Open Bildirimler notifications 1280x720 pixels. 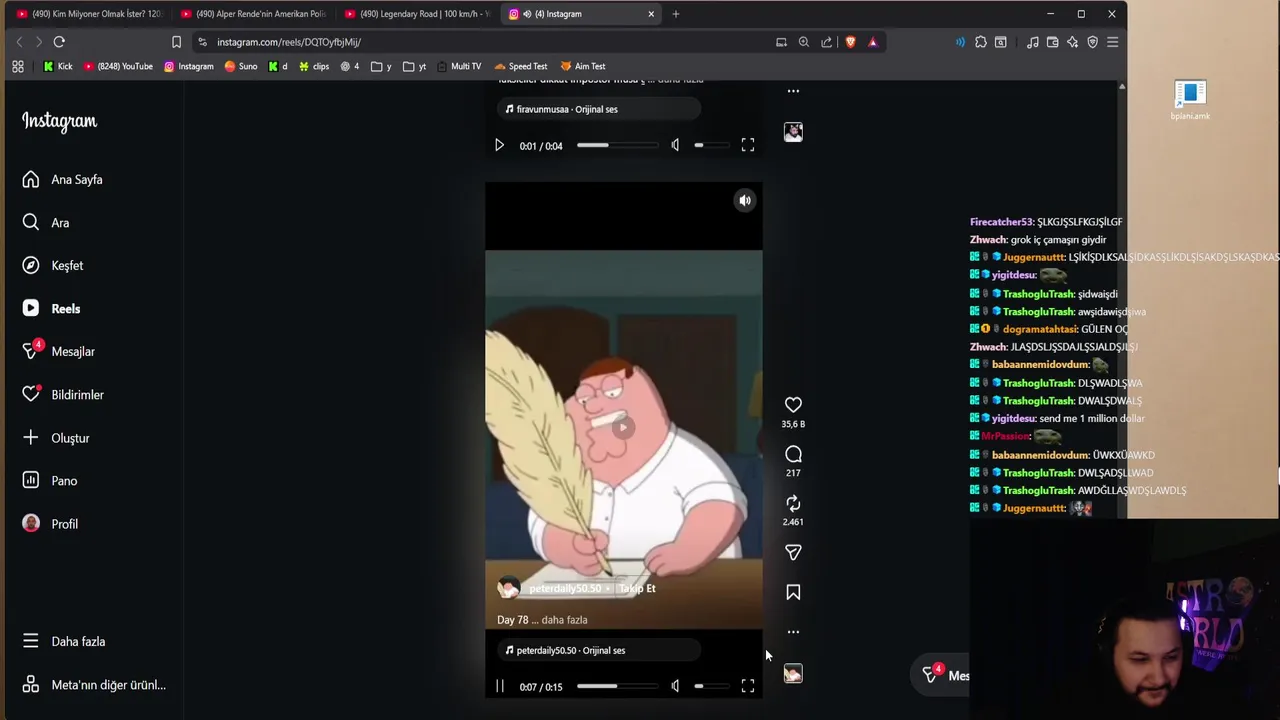tap(63, 395)
